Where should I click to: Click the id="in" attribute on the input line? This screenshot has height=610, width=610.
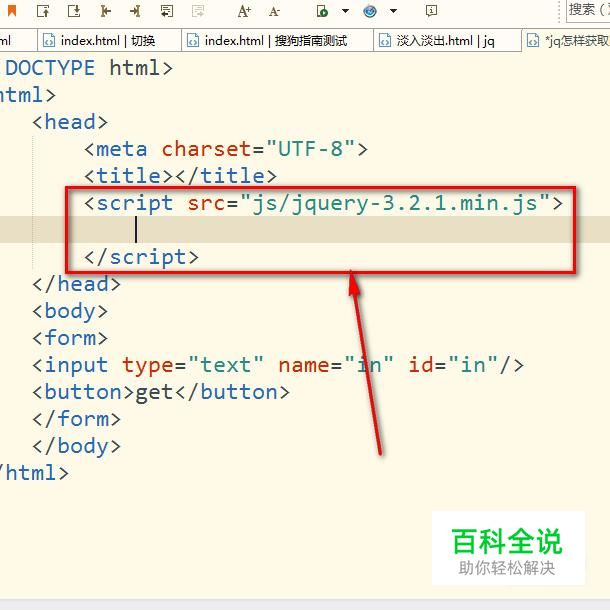453,365
